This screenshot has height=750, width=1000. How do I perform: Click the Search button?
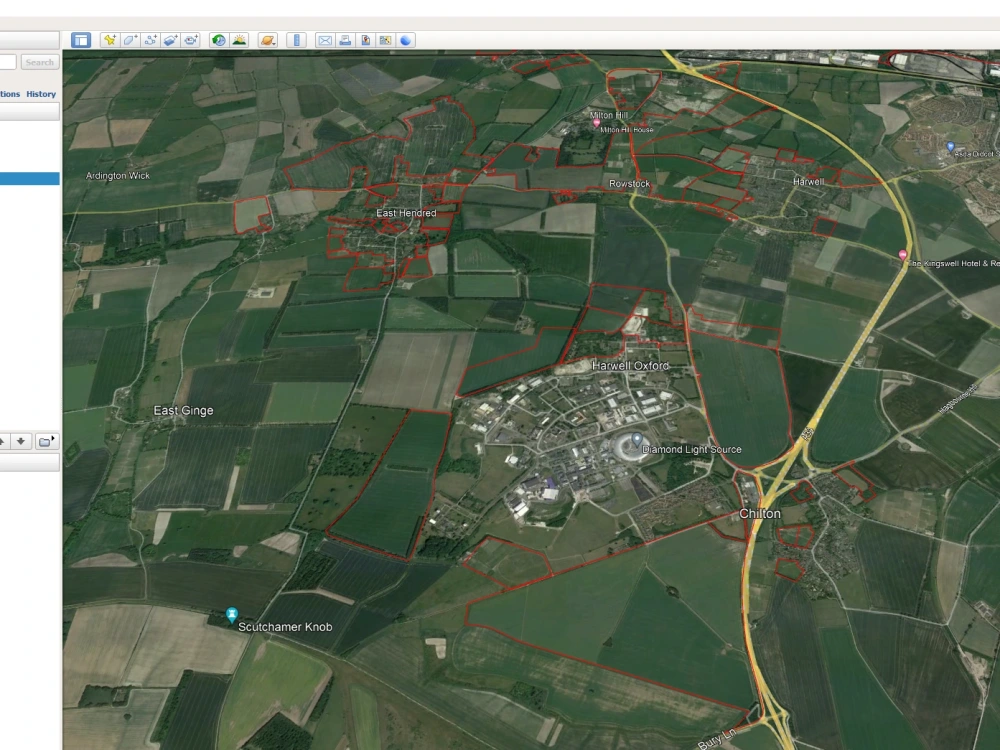click(40, 62)
